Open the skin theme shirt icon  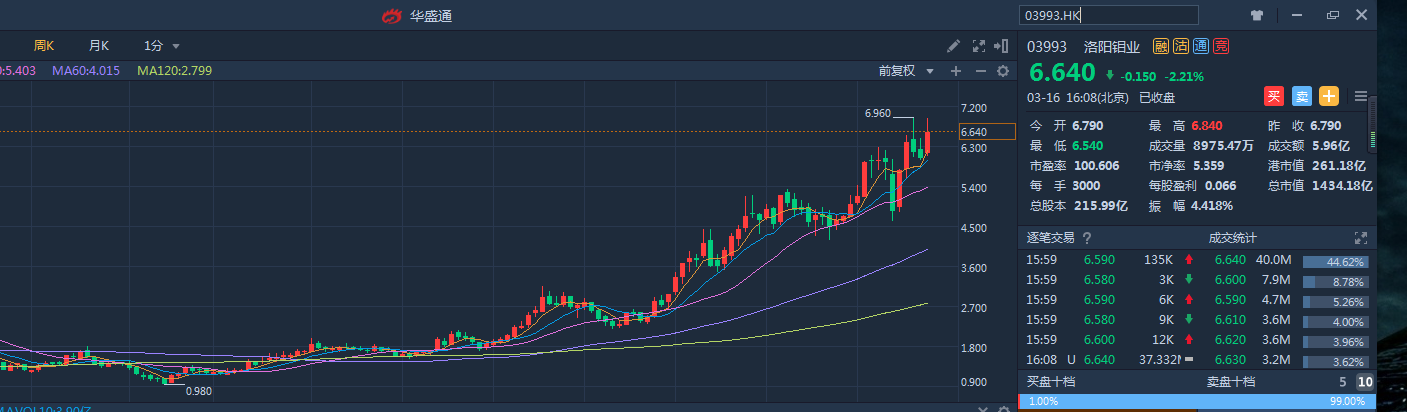(x=1257, y=15)
